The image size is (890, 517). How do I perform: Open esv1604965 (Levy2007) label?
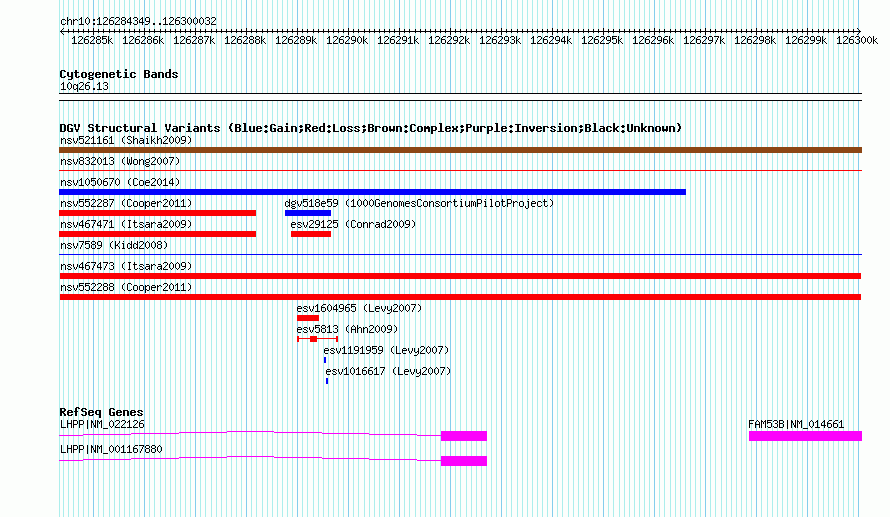coord(359,308)
